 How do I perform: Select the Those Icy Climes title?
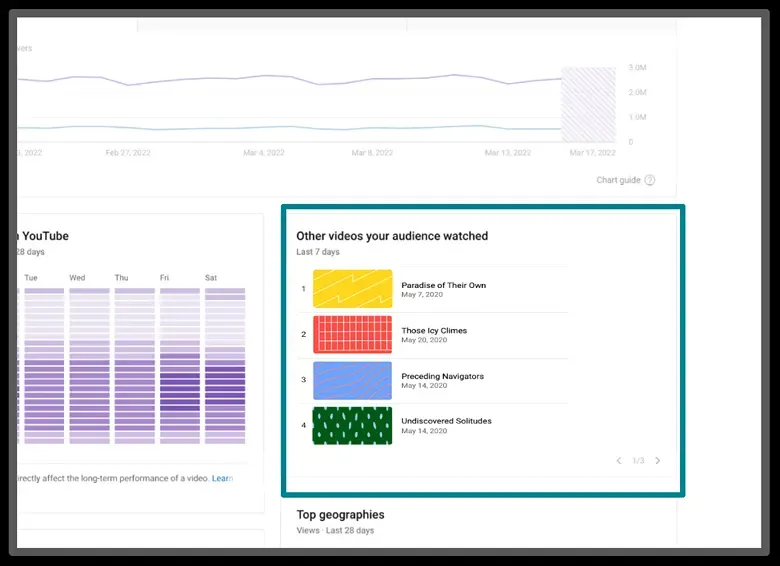coord(434,330)
